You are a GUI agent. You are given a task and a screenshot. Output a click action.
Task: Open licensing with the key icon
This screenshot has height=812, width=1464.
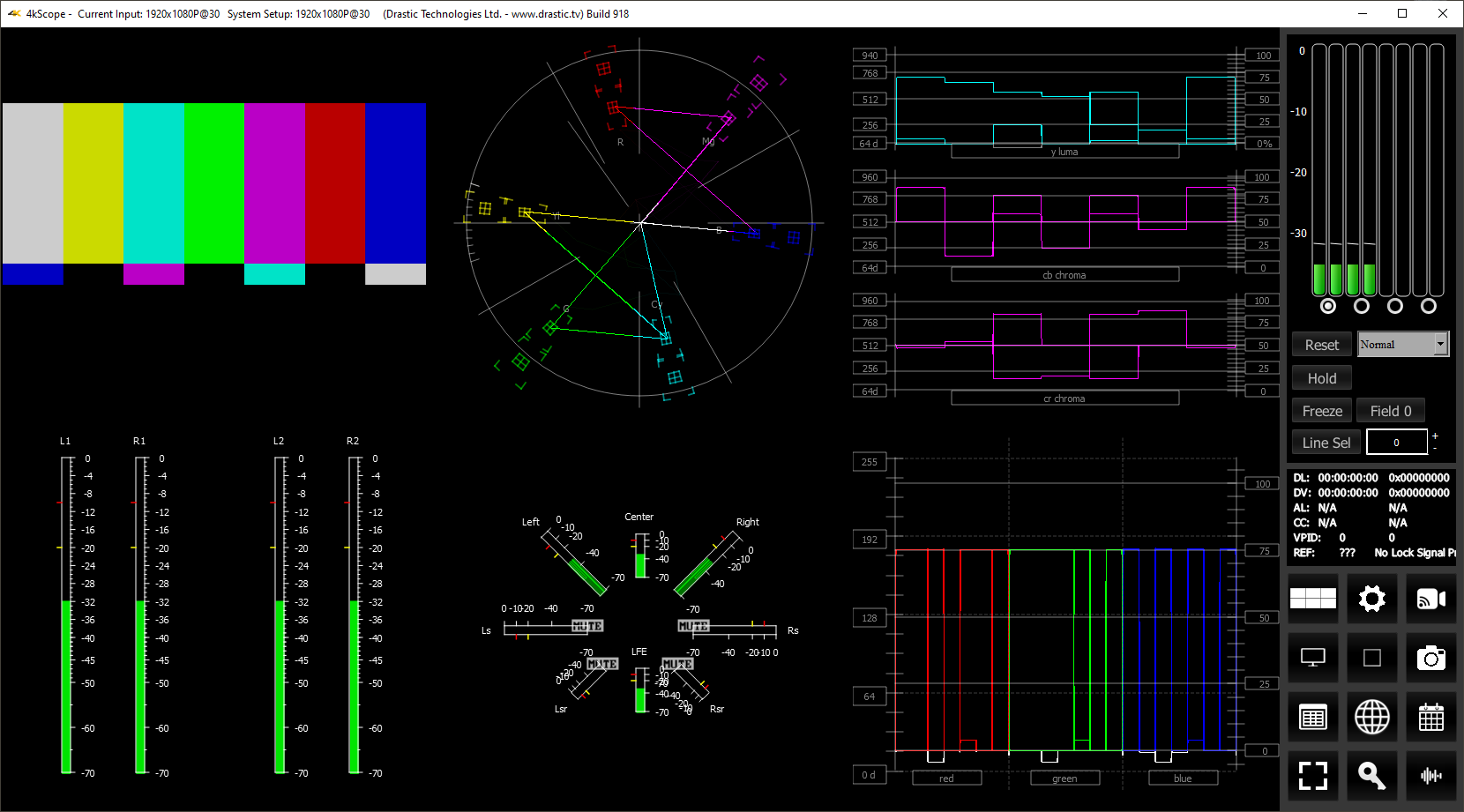pyautogui.click(x=1372, y=776)
